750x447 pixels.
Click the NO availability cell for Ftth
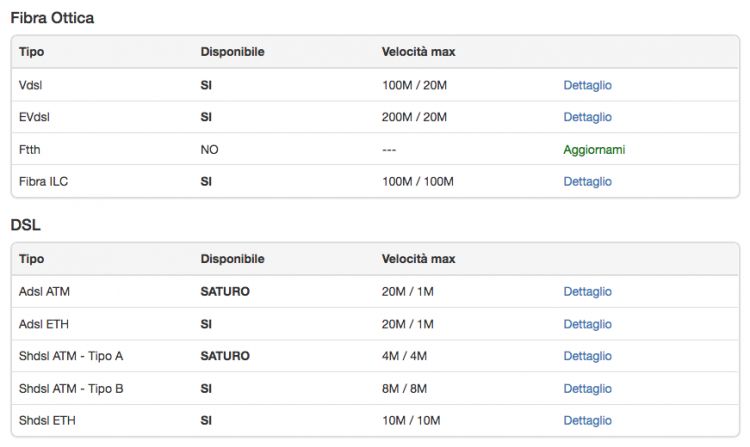click(209, 149)
